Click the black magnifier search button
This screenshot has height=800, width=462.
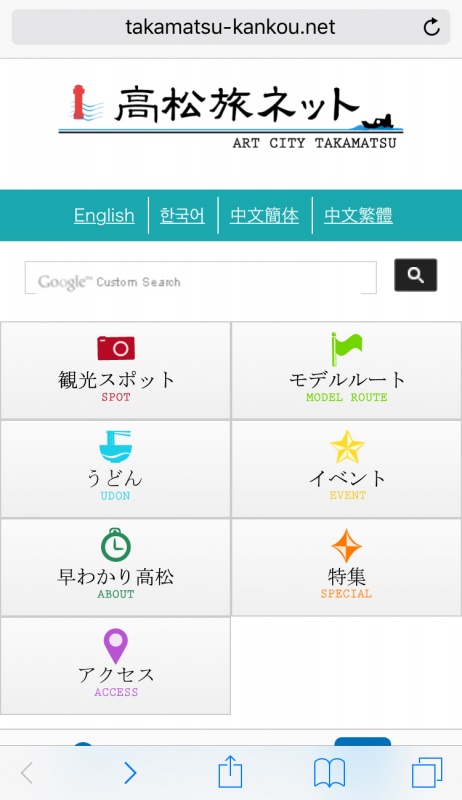coord(416,275)
